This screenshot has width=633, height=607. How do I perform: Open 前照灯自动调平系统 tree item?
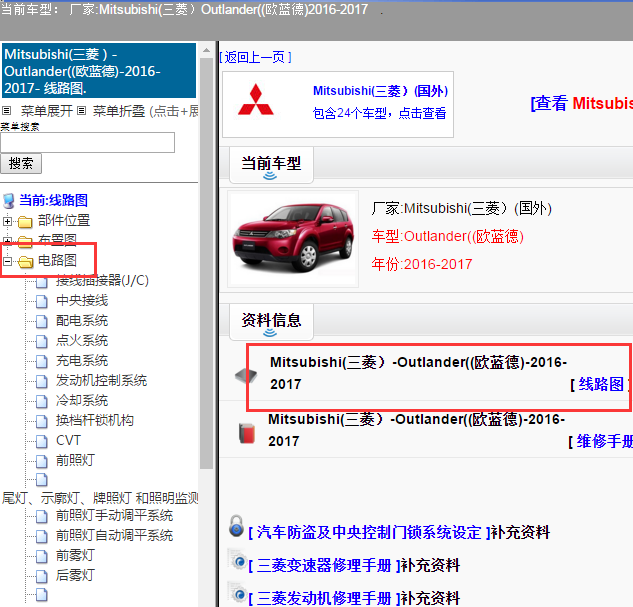point(115,536)
